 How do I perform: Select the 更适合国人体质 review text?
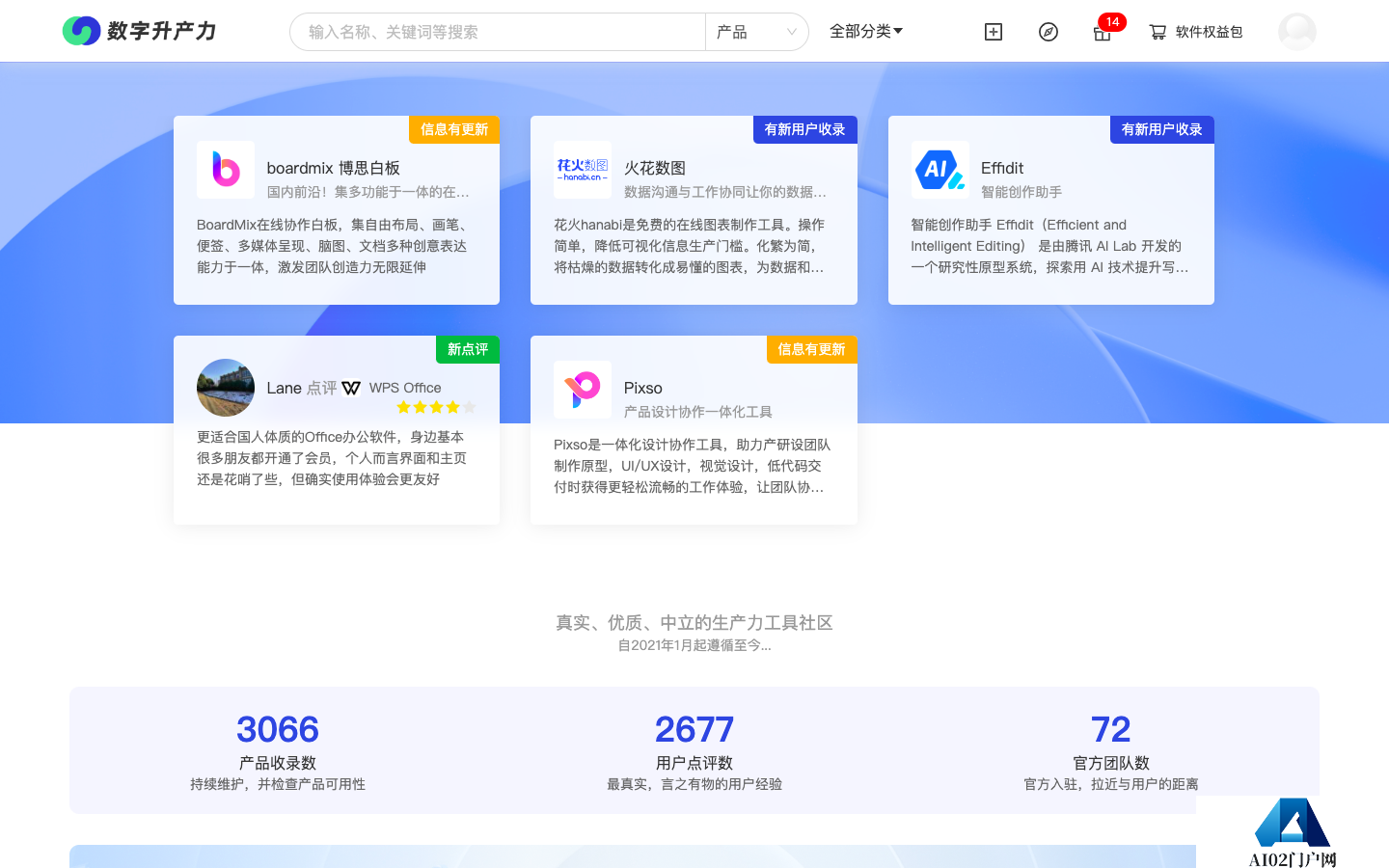332,458
